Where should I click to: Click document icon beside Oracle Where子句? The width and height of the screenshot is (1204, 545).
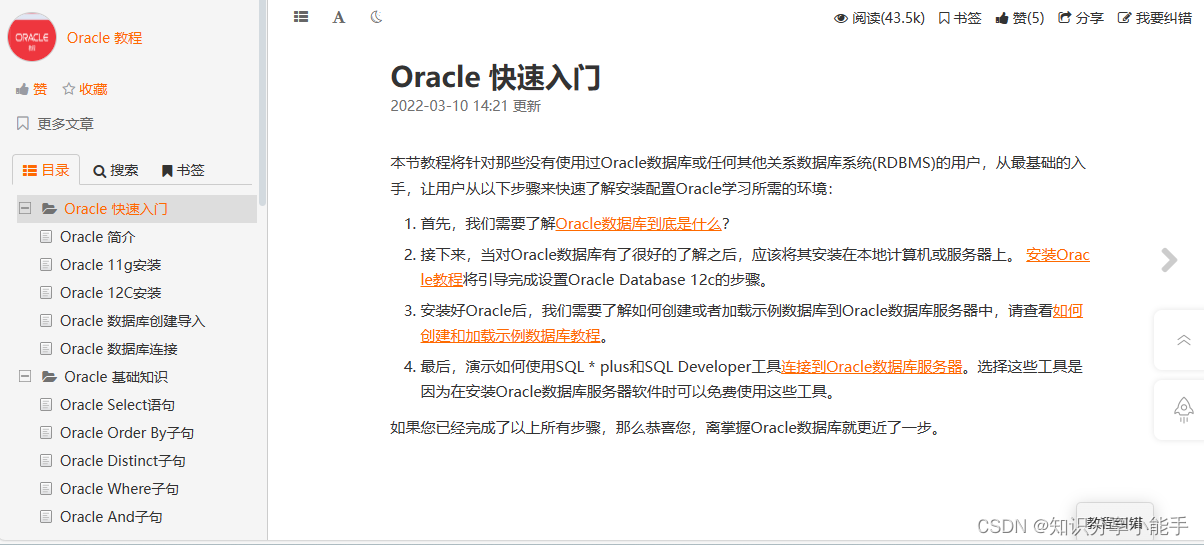click(x=45, y=489)
